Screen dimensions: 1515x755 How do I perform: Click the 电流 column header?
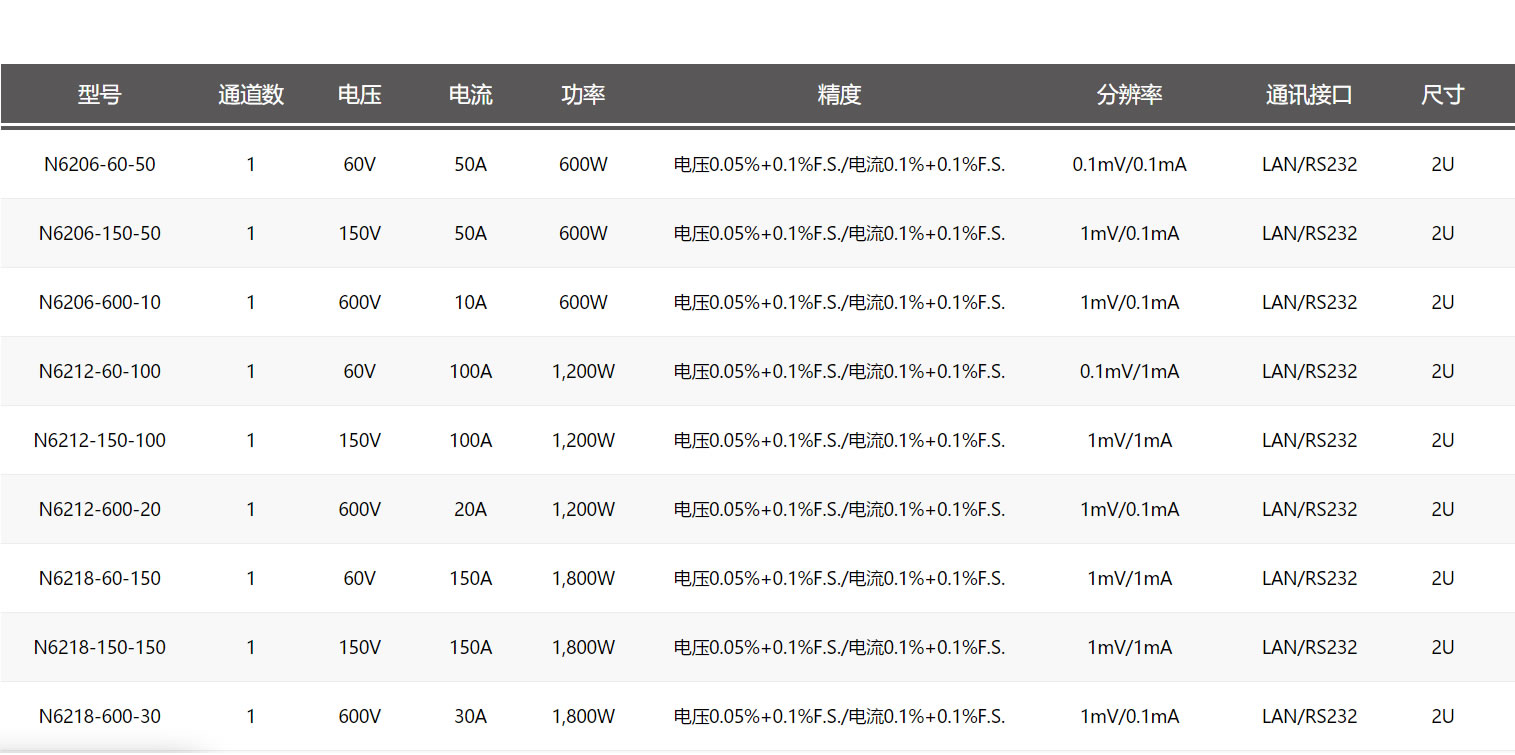click(x=471, y=95)
